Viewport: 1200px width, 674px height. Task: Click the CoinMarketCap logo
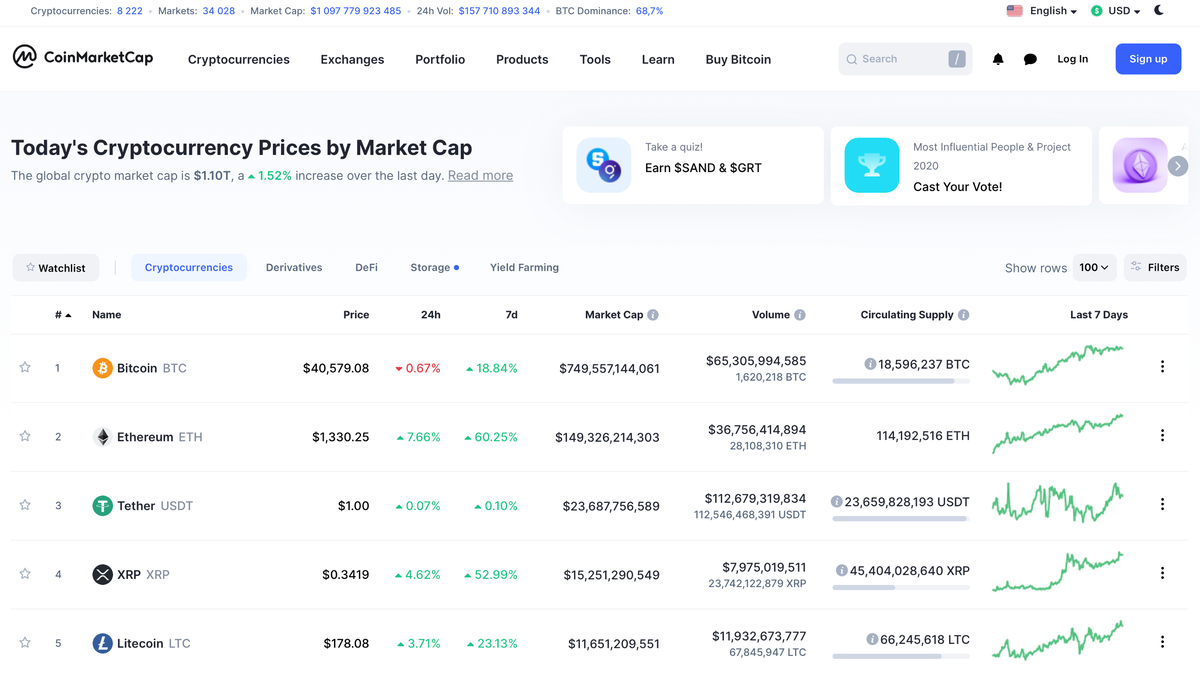click(x=82, y=57)
